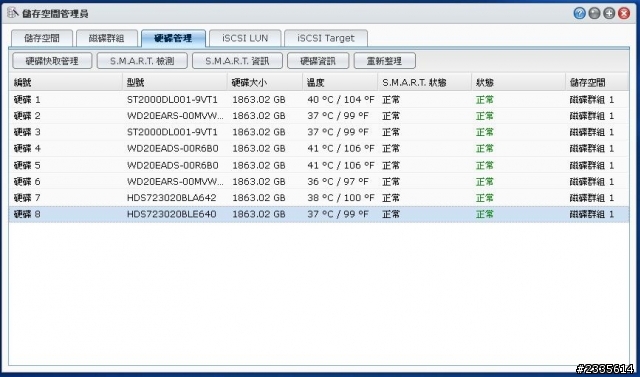This screenshot has width=640, height=377.
Task: Open S.M.A.R.T. 資訊 button
Action: click(237, 61)
